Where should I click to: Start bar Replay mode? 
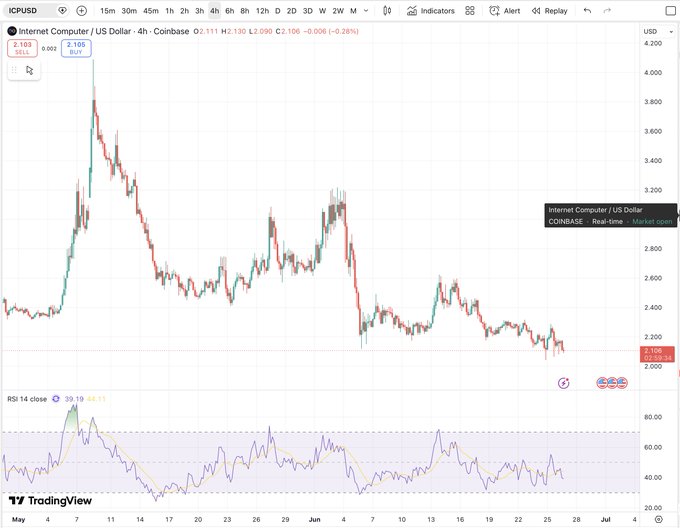coord(549,11)
